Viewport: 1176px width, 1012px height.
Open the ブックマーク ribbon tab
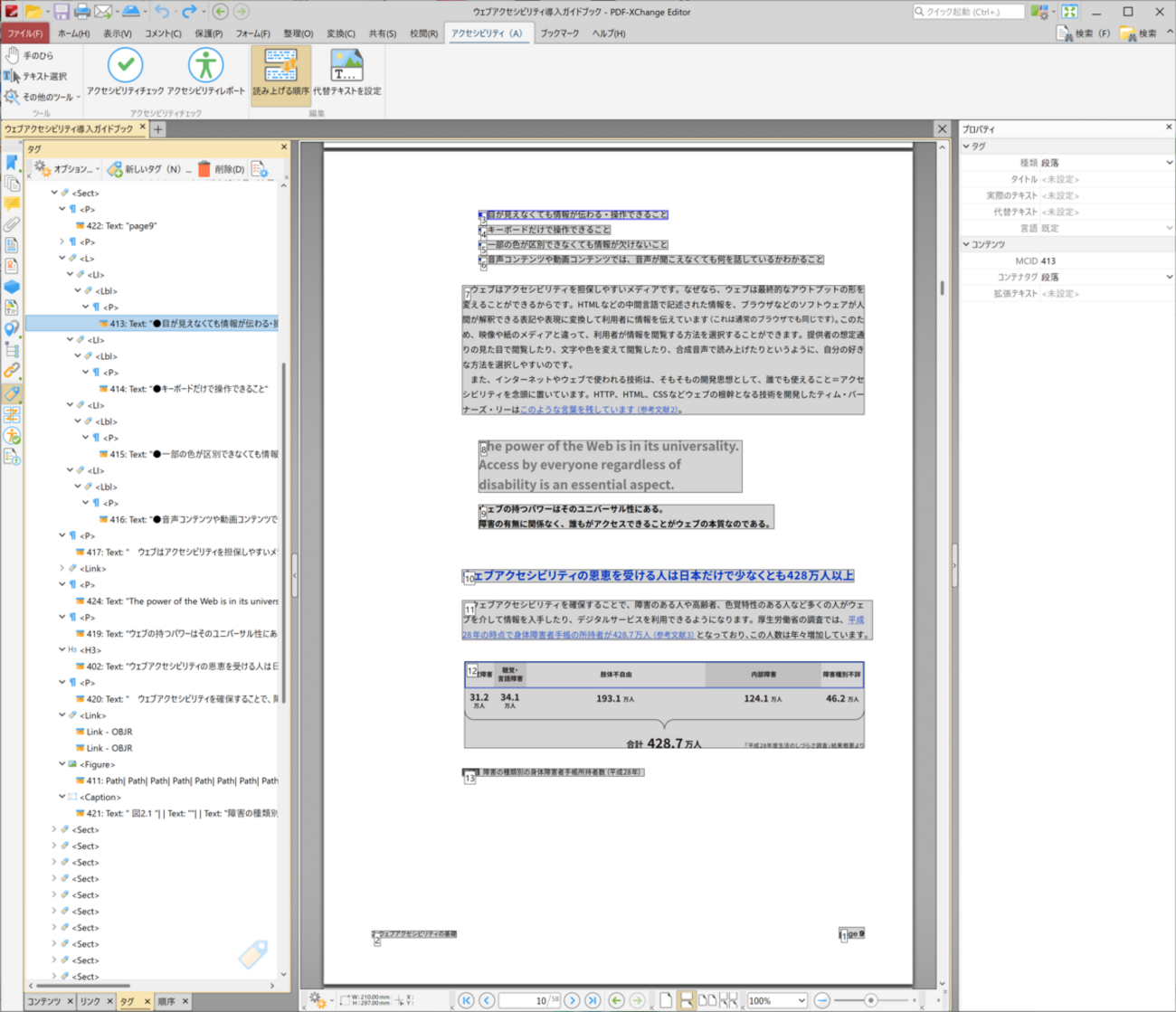559,33
